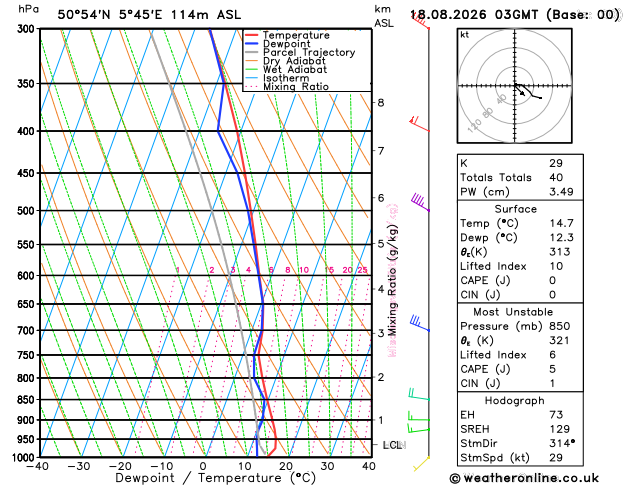Screen dimensions: 629x486
Task: Select the 500 pressure level label
Action: [28, 211]
